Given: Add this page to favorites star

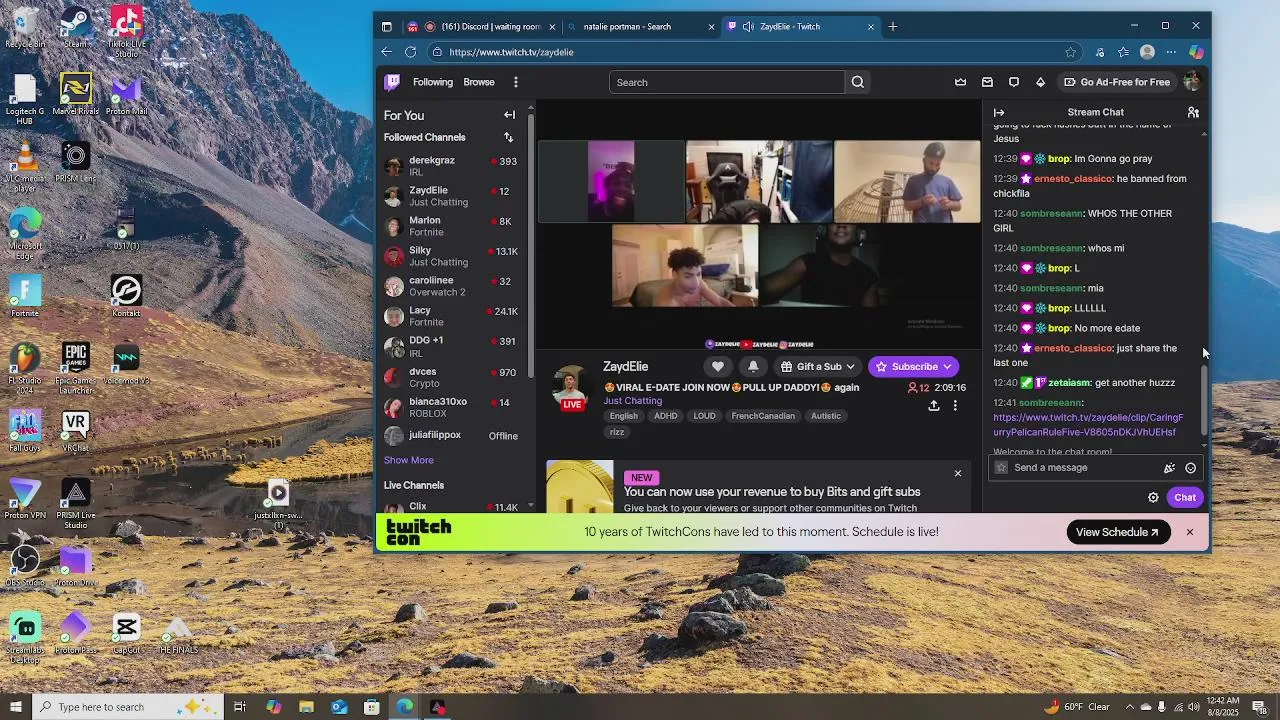Looking at the screenshot, I should [x=1071, y=52].
